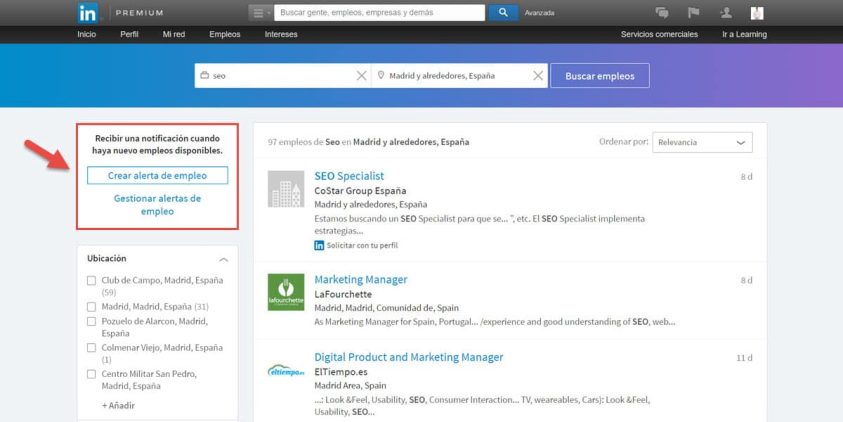Viewport: 843px width, 422px height.
Task: Open the Relevancia sort dropdown
Action: 702,142
